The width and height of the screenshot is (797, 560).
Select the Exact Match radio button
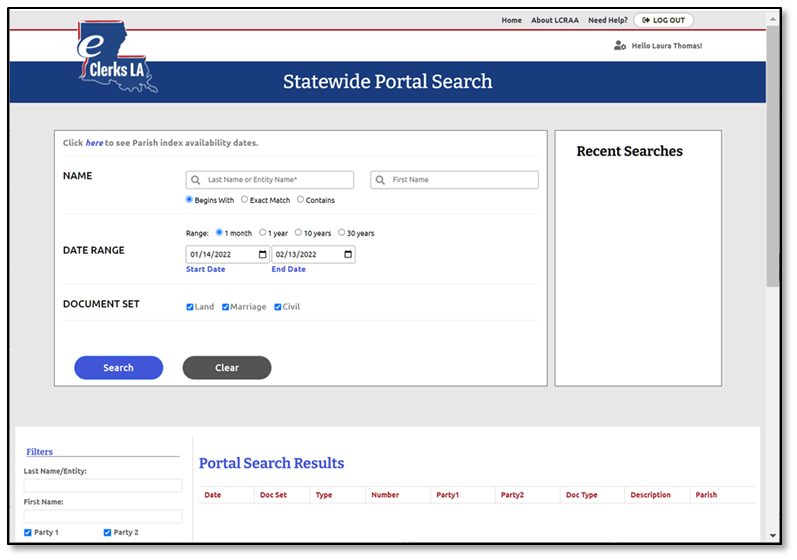(x=245, y=200)
